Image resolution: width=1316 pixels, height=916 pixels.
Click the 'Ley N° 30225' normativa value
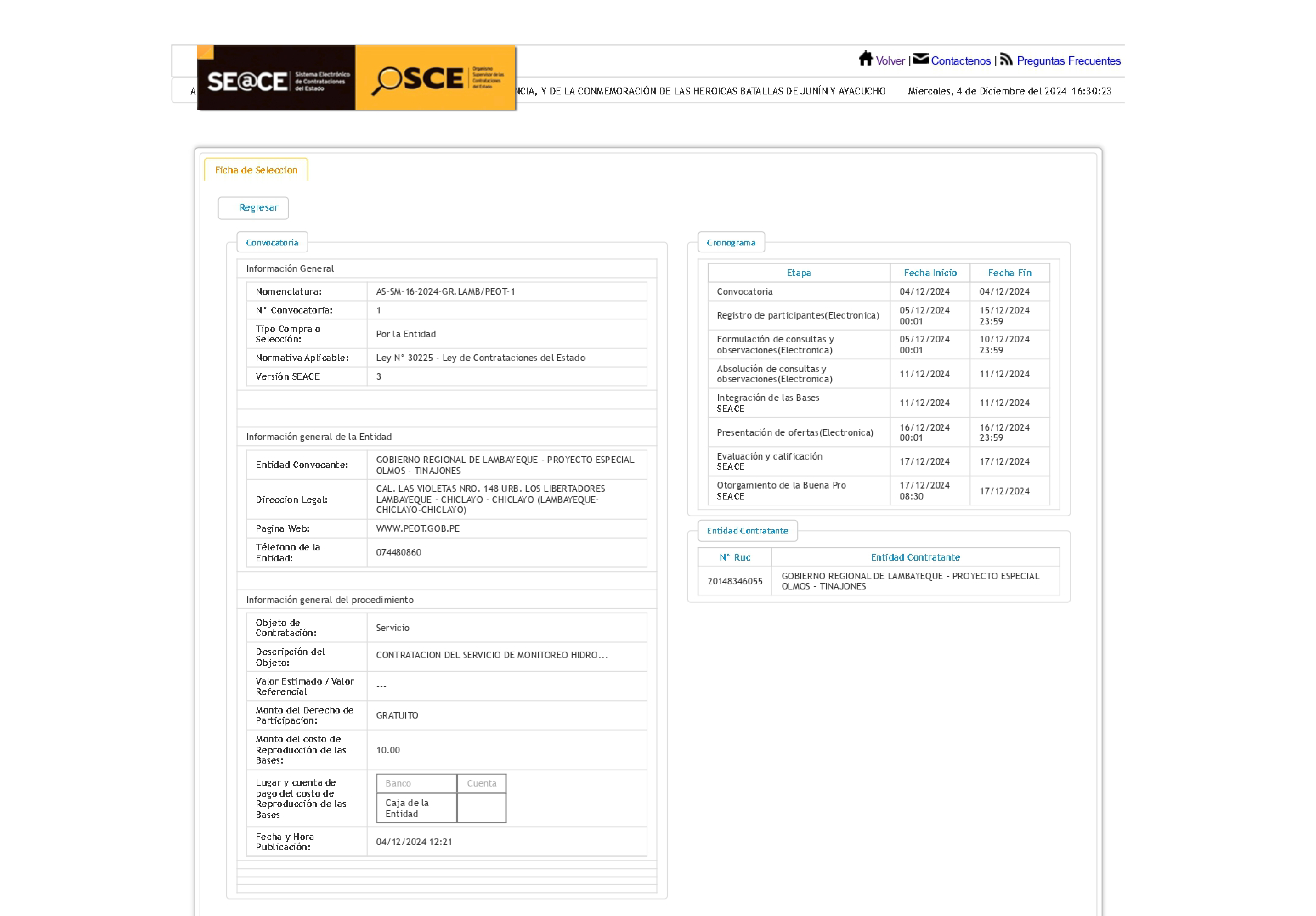(x=480, y=358)
